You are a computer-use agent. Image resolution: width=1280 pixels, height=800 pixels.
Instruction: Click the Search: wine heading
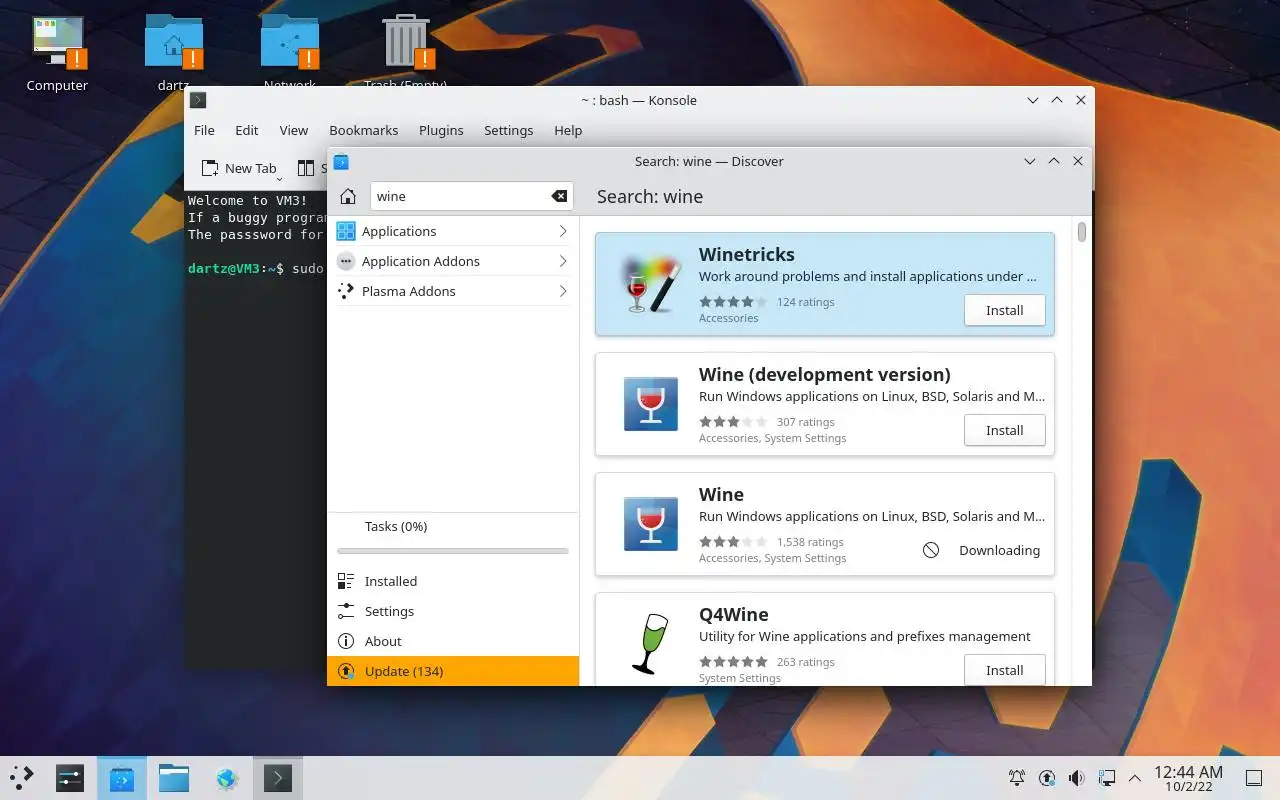650,196
